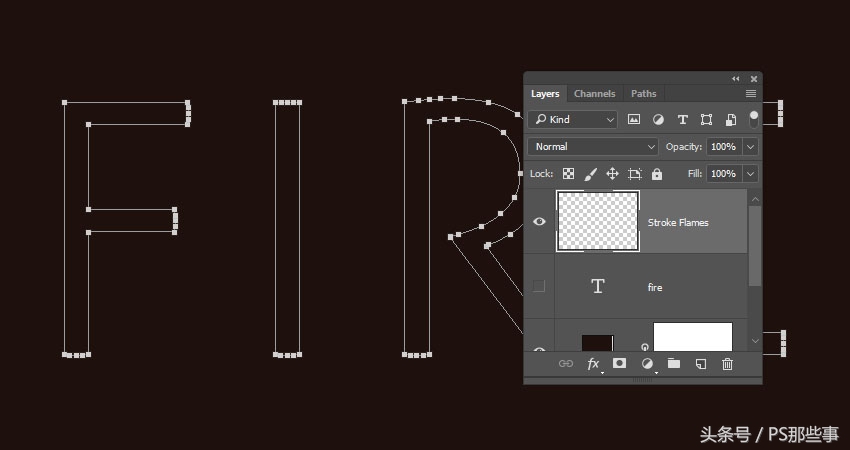Delete layer using the trash icon
Screen dimensions: 850x450
728,364
